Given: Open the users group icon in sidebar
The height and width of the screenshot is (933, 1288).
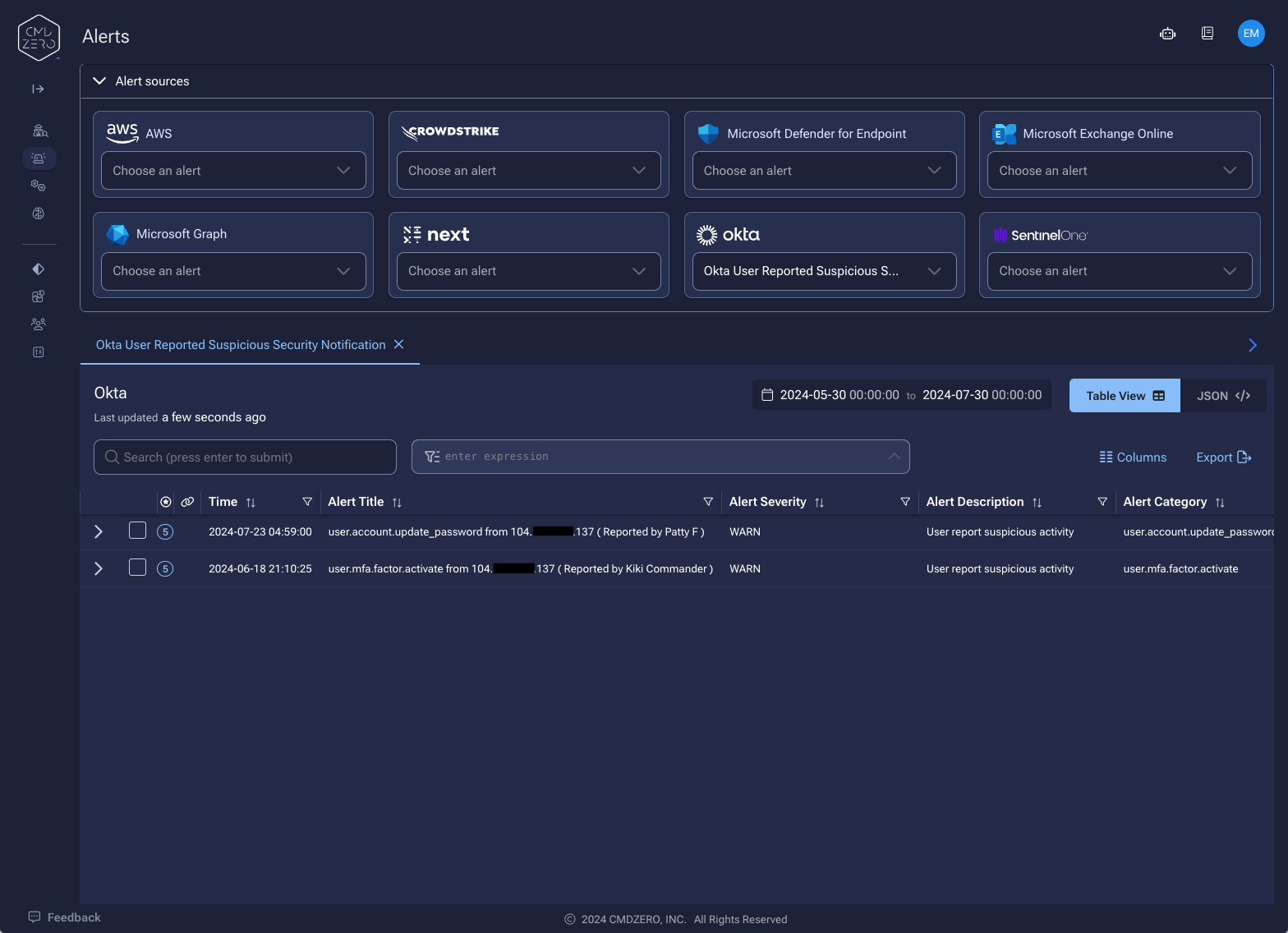Looking at the screenshot, I should pos(39,324).
